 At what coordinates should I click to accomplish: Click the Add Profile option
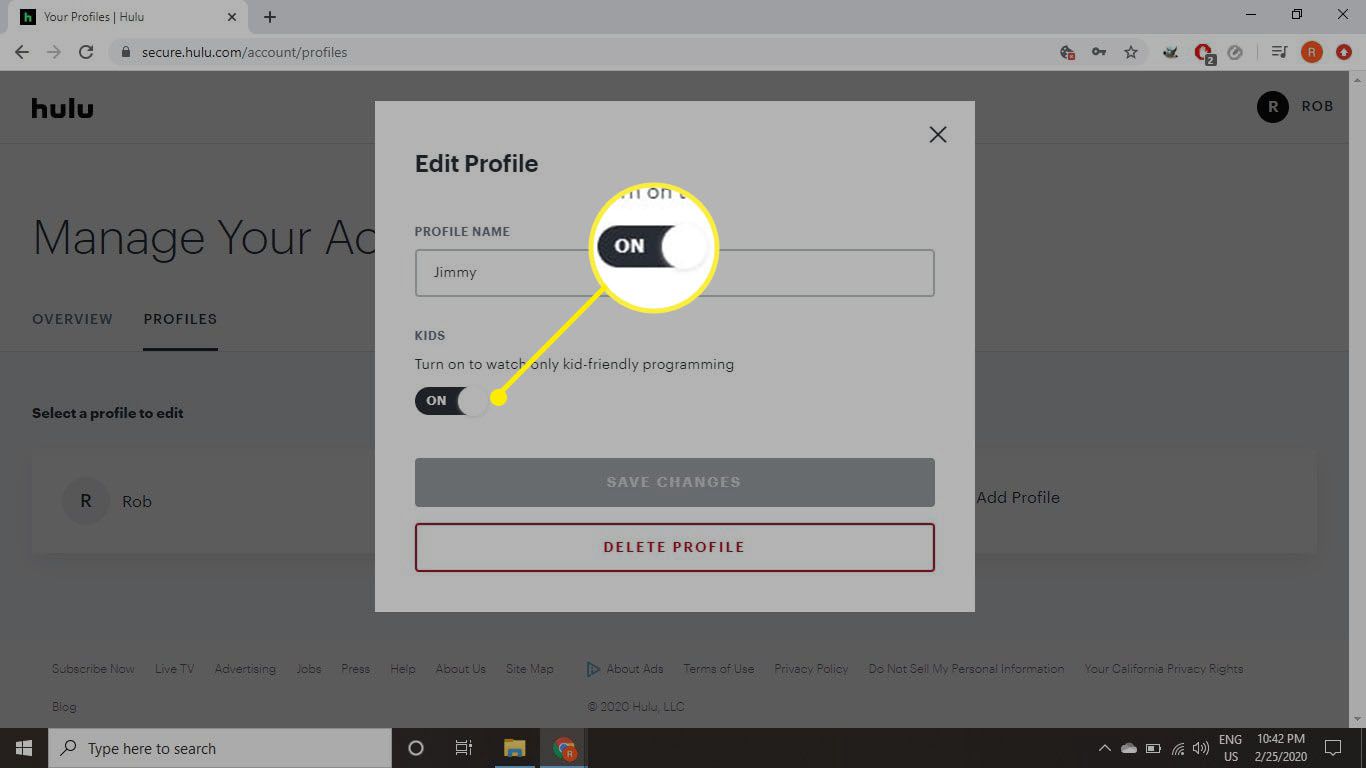pos(1018,497)
